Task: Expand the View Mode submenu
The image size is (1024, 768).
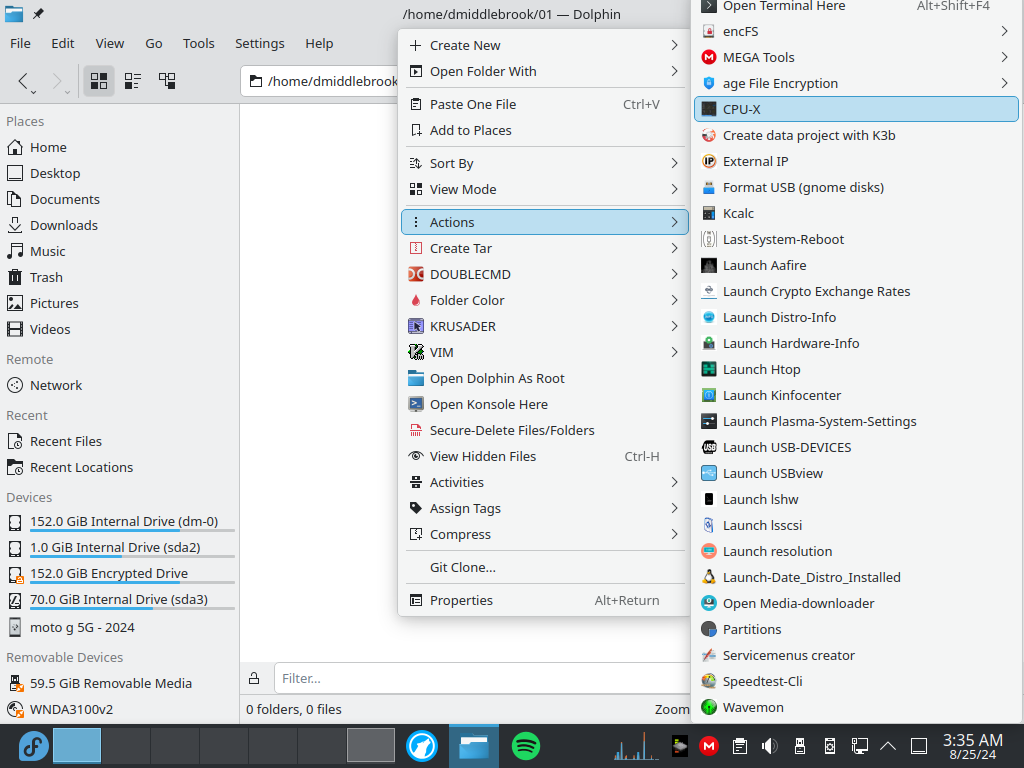Action: click(544, 189)
